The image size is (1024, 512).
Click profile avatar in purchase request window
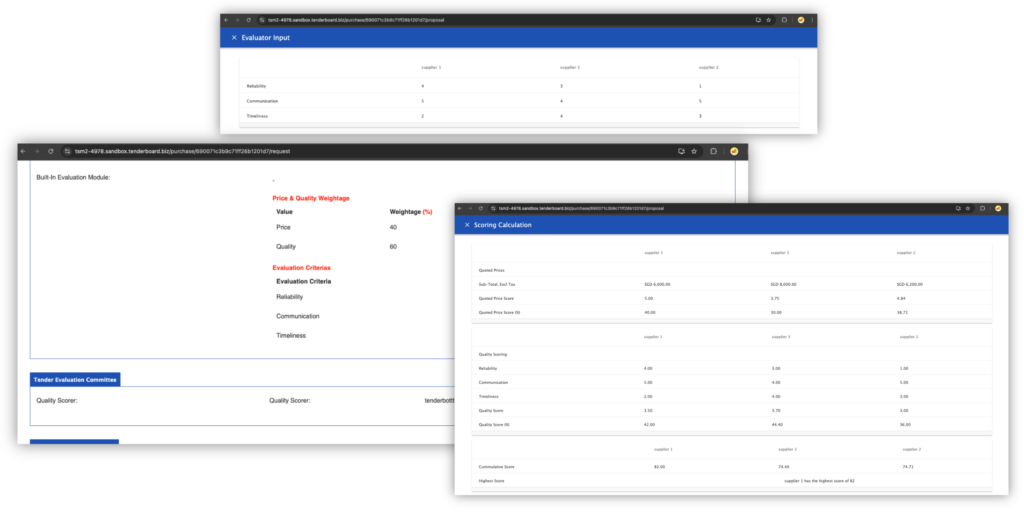pos(733,151)
